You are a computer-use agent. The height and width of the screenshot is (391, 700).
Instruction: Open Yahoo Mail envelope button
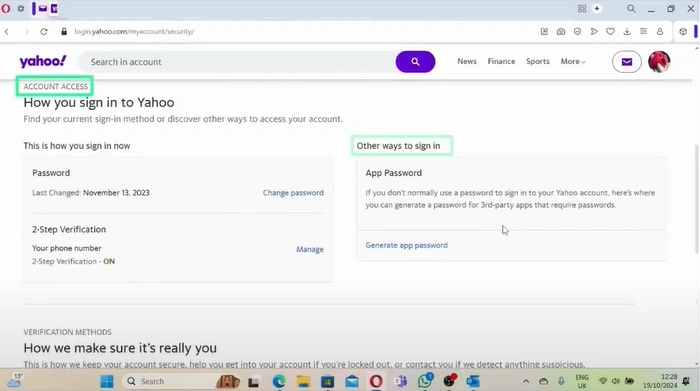[627, 62]
